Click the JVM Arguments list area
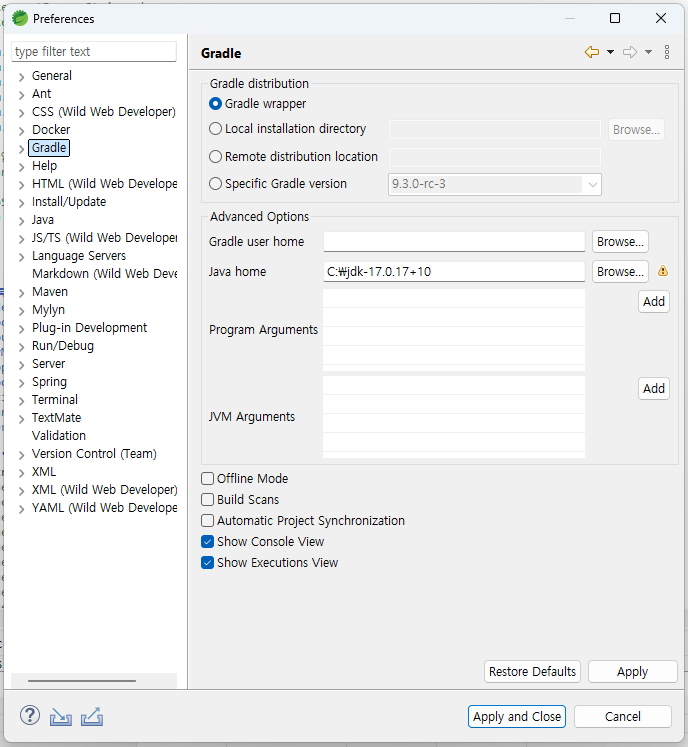Image resolution: width=688 pixels, height=747 pixels. (x=454, y=417)
